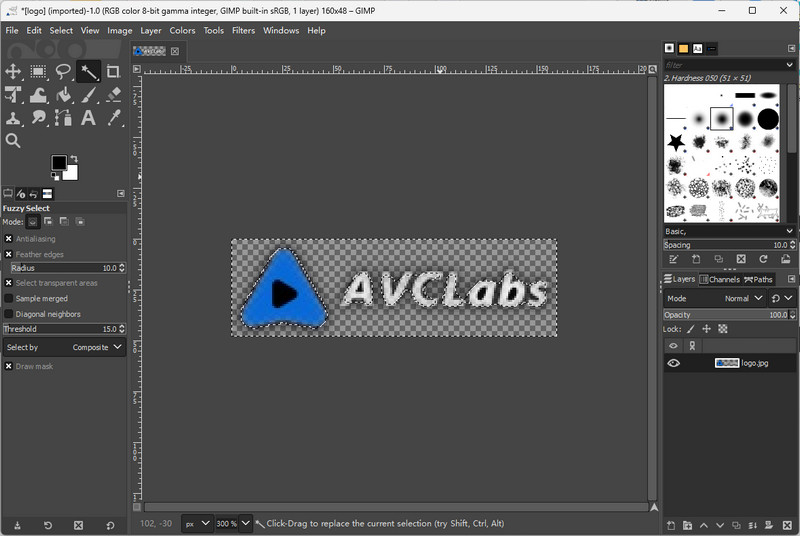Enable the Sample merged checkbox
Screen dimensions: 800x536
(x=9, y=299)
